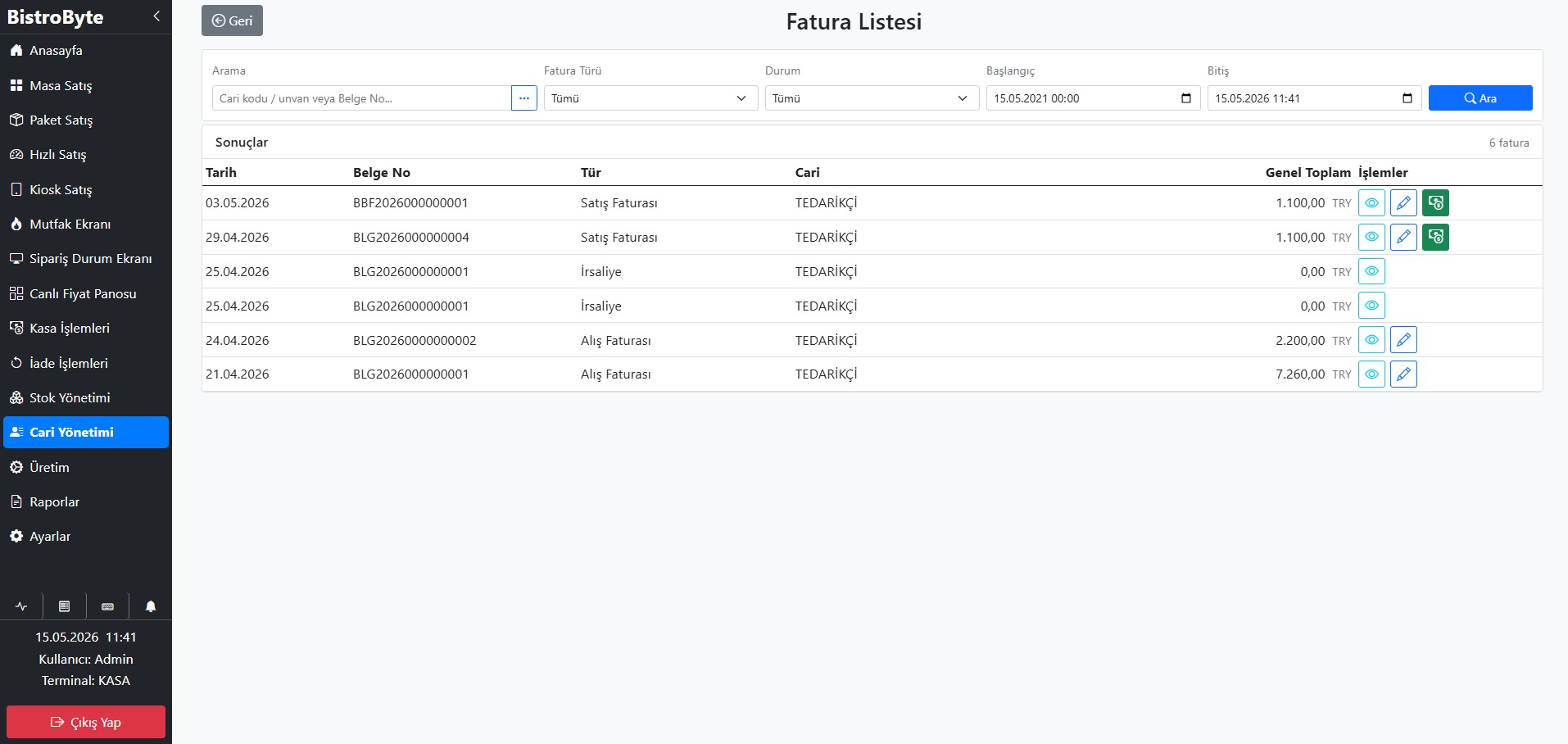The image size is (1568, 744).
Task: Click date cell 21.04.2026
Action: tap(238, 374)
